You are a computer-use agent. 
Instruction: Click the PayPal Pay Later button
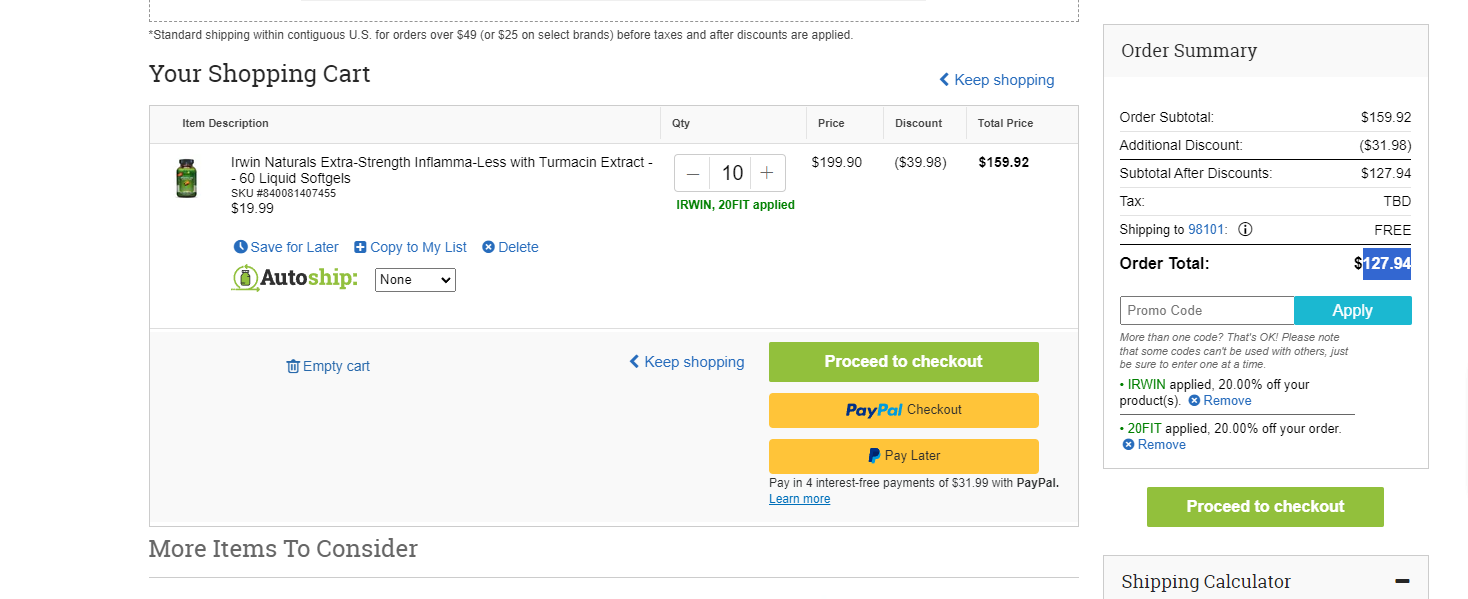coord(904,456)
